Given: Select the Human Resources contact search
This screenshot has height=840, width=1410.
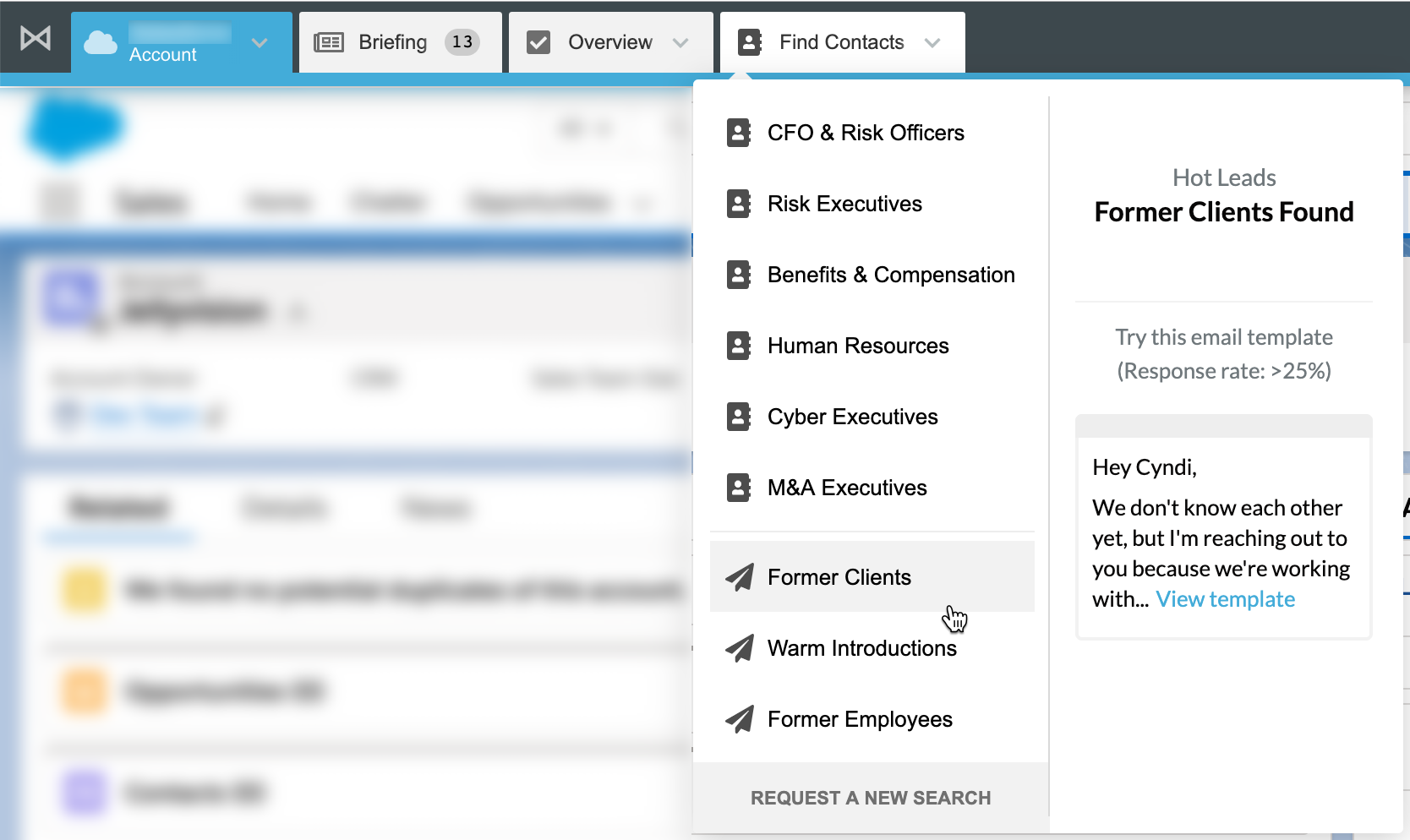Looking at the screenshot, I should (x=857, y=346).
